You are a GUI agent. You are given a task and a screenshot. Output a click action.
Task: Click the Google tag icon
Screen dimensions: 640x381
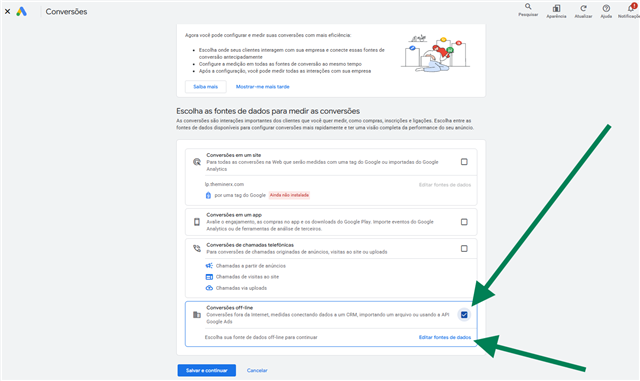coord(208,195)
